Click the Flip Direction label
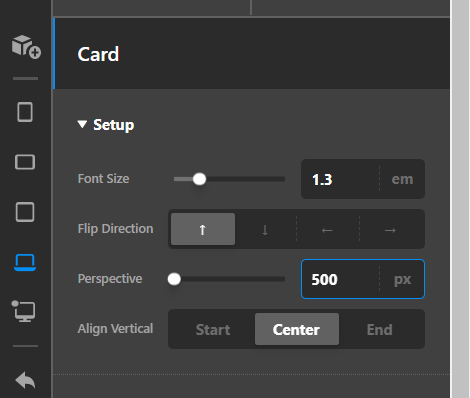Screen dimensions: 470x398 pos(115,229)
